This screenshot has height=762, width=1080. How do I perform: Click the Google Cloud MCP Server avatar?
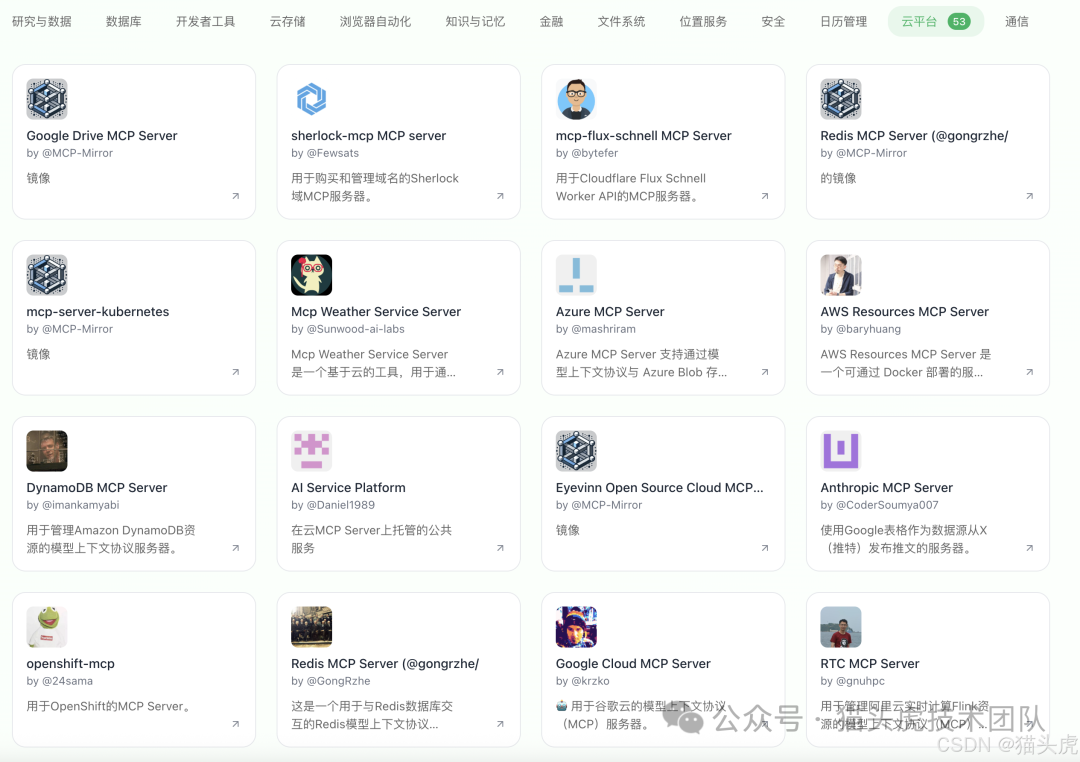point(576,627)
